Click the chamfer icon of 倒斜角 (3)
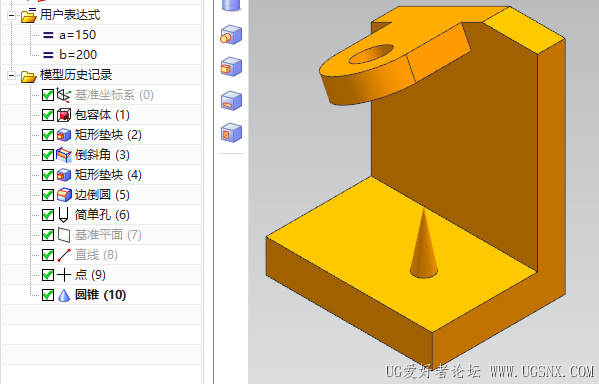 click(64, 155)
